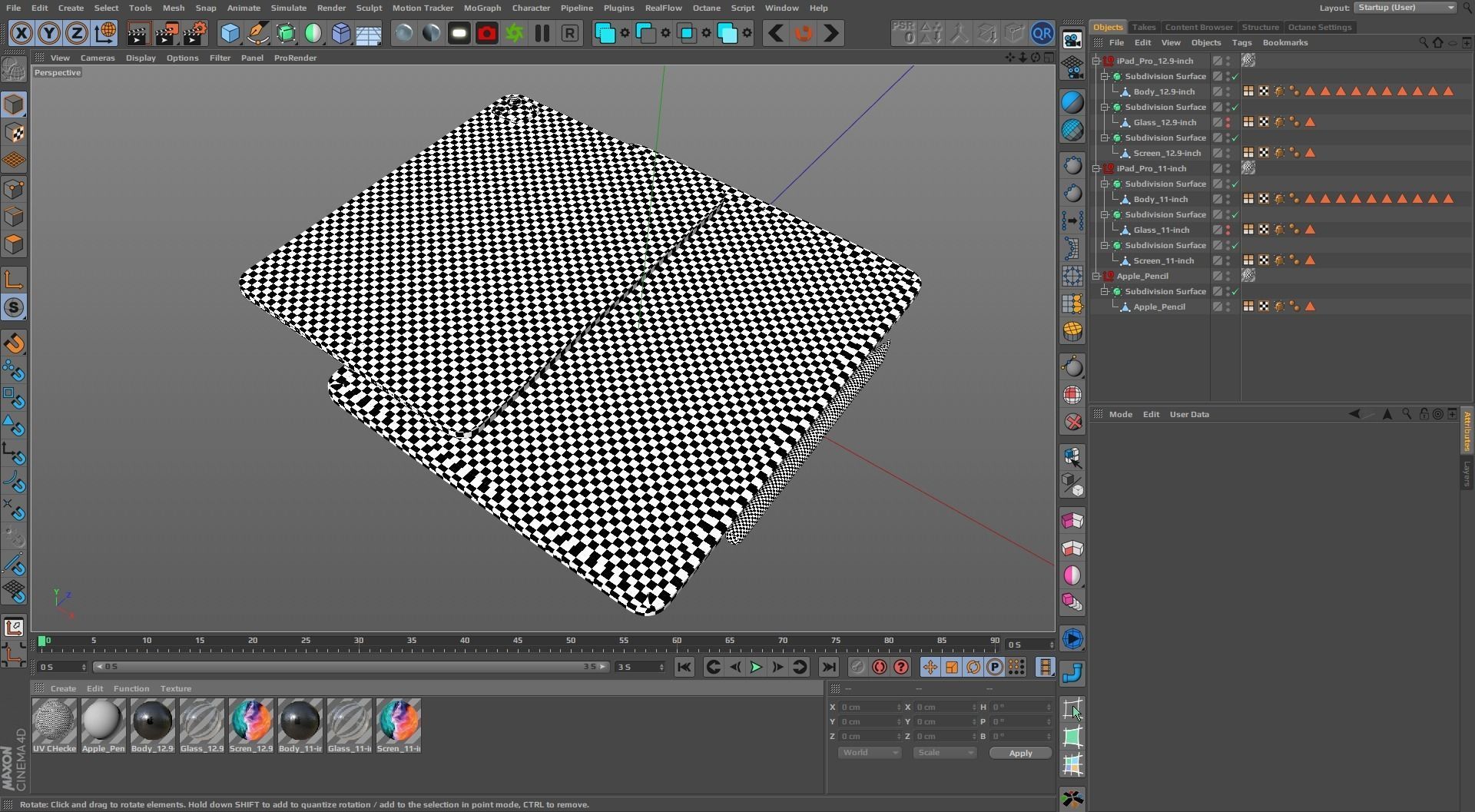Play the animation forward

[756, 667]
